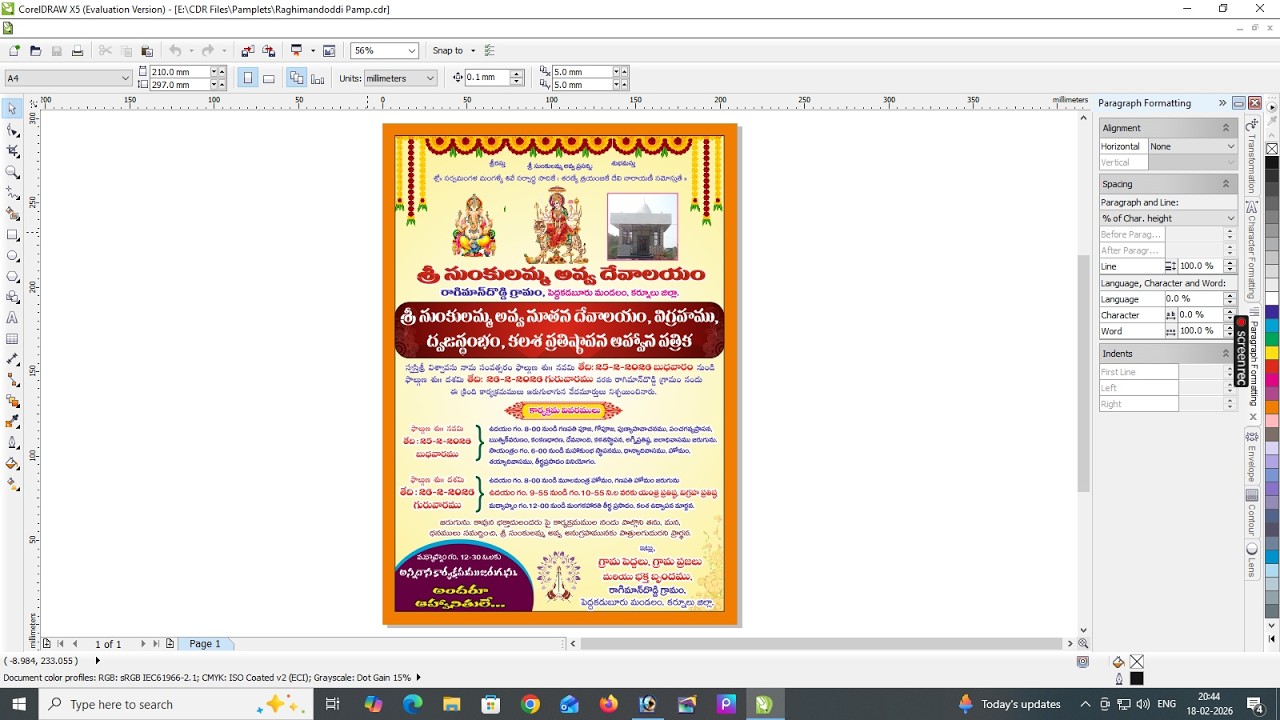1280x720 pixels.
Task: Select the Outline Pen tool
Action: 12,442
